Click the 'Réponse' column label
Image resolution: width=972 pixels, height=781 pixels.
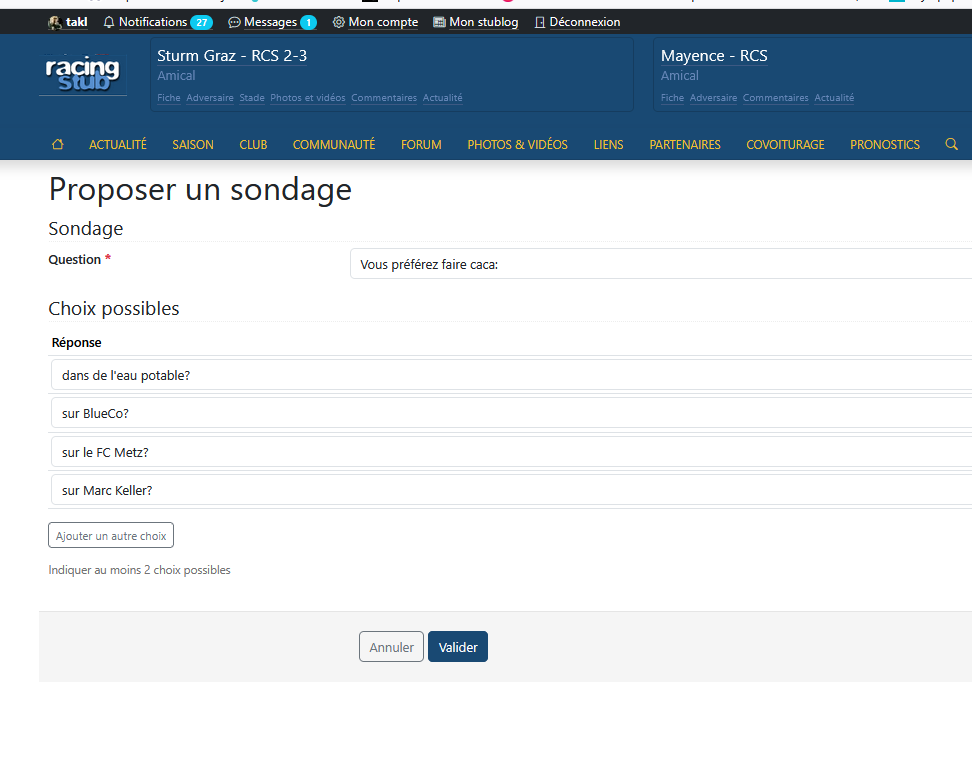[x=76, y=342]
